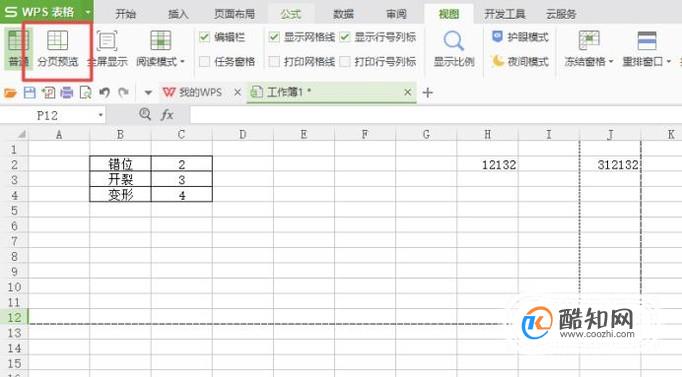This screenshot has width=682, height=377.
Task: Uncheck the 编辑栏 formula bar checkbox
Action: click(x=204, y=37)
